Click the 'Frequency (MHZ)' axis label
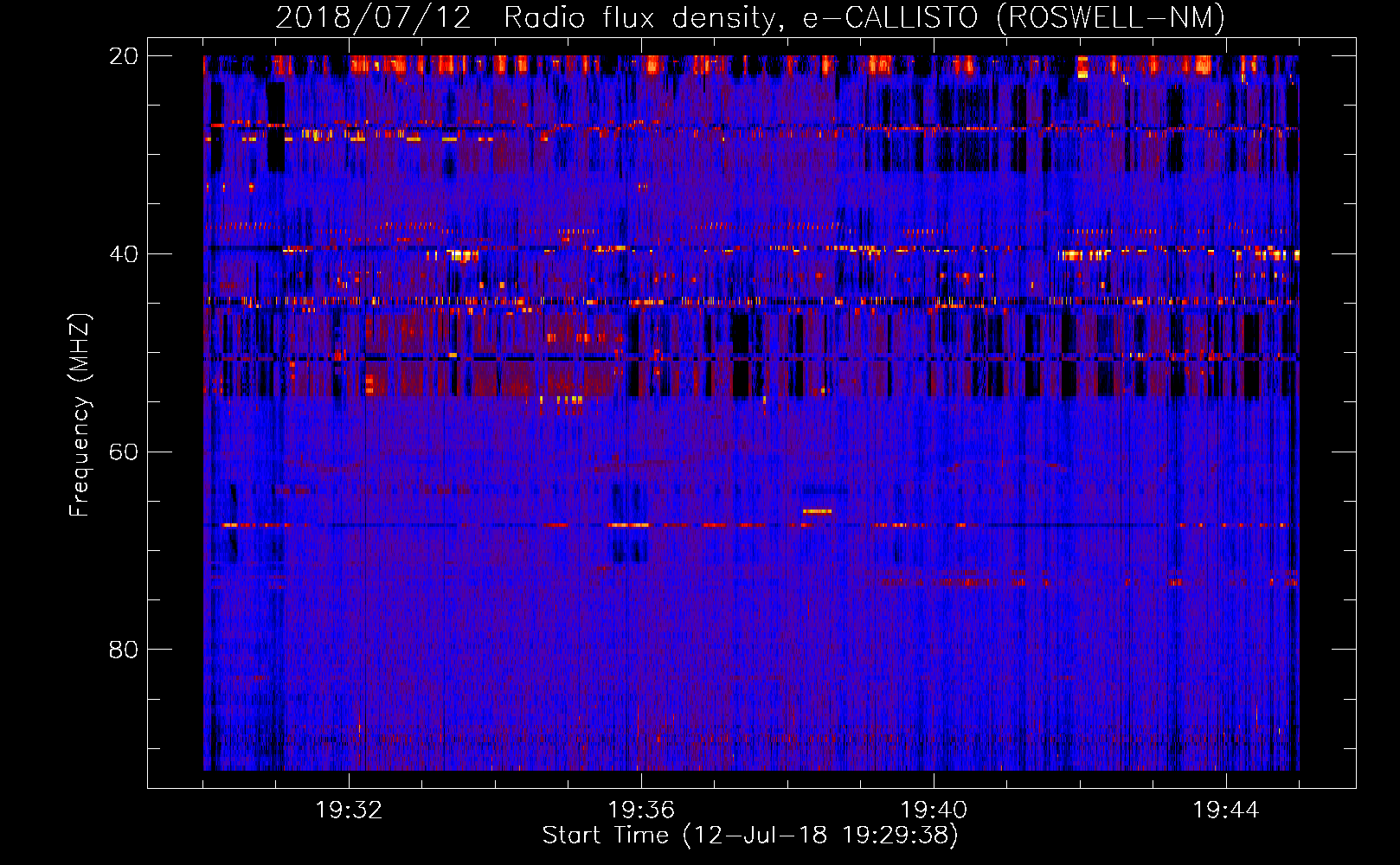 pos(80,415)
